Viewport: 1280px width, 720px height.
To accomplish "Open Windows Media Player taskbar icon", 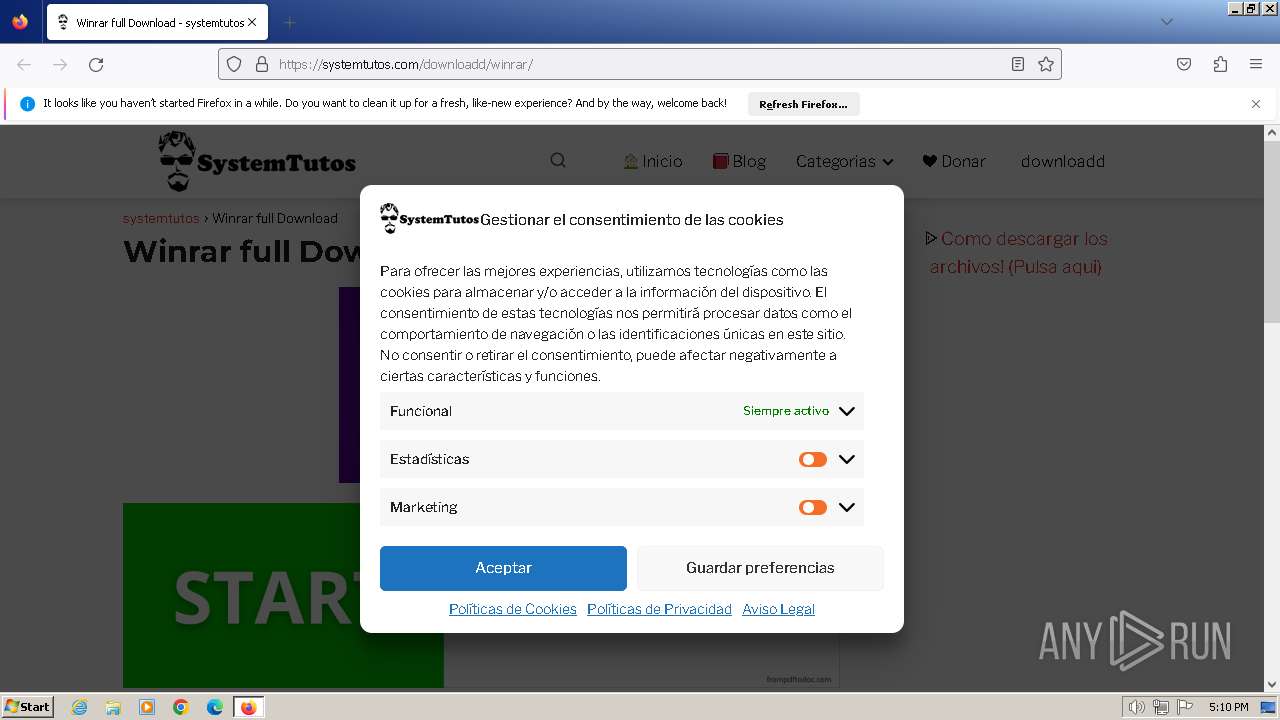I will coord(147,707).
